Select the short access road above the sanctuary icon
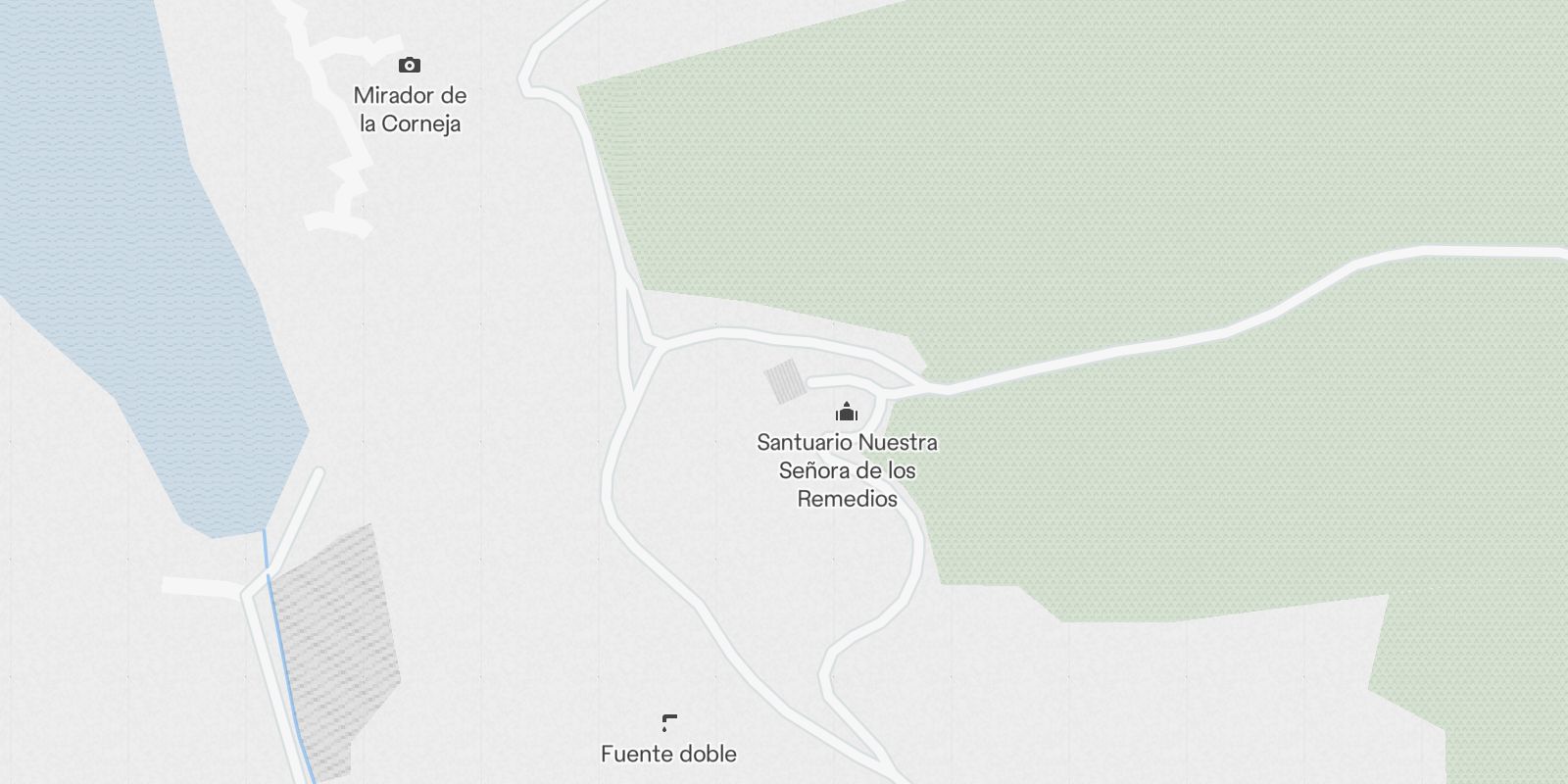Screen dimensions: 1568x784 click(843, 382)
